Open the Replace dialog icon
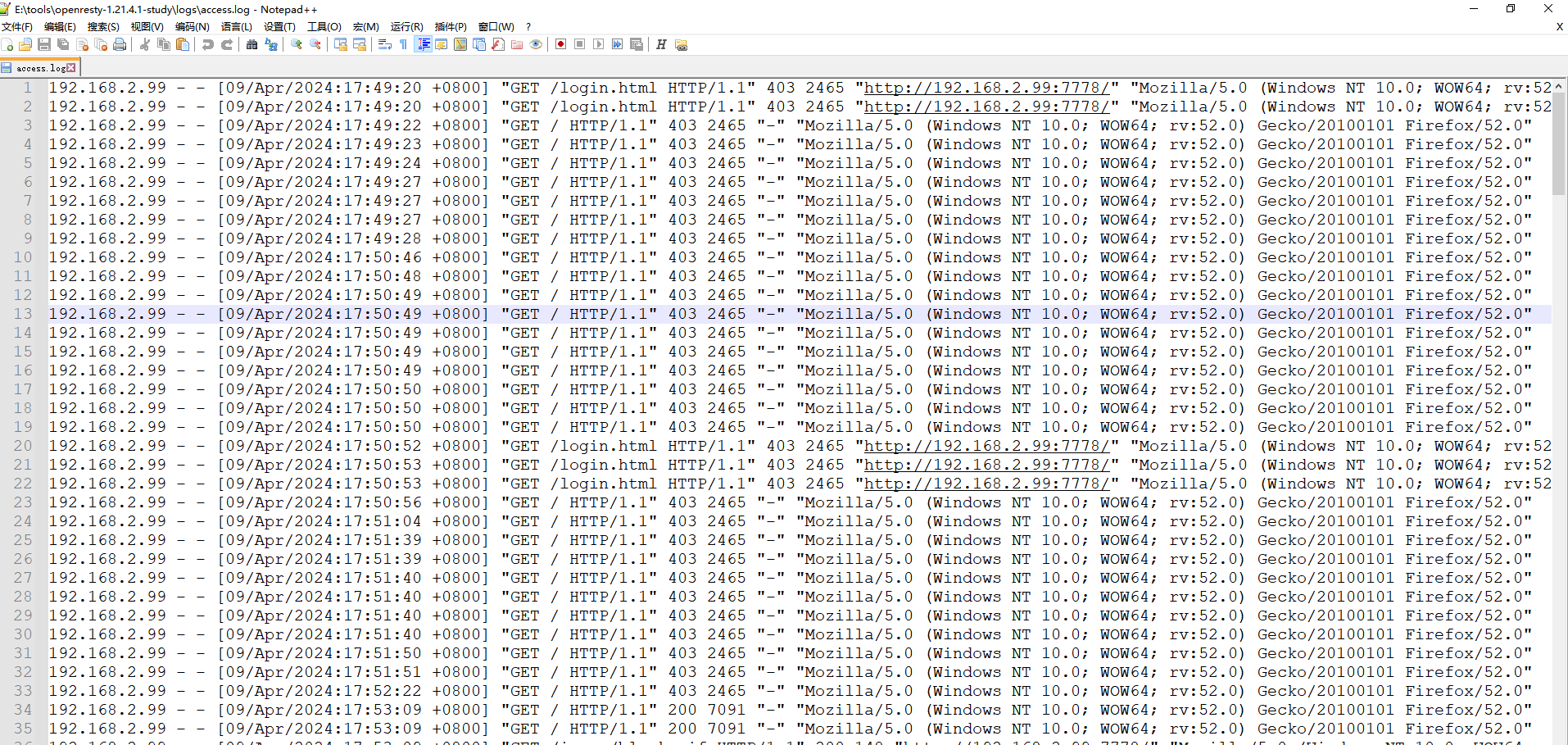The image size is (1568, 745). pos(271,44)
